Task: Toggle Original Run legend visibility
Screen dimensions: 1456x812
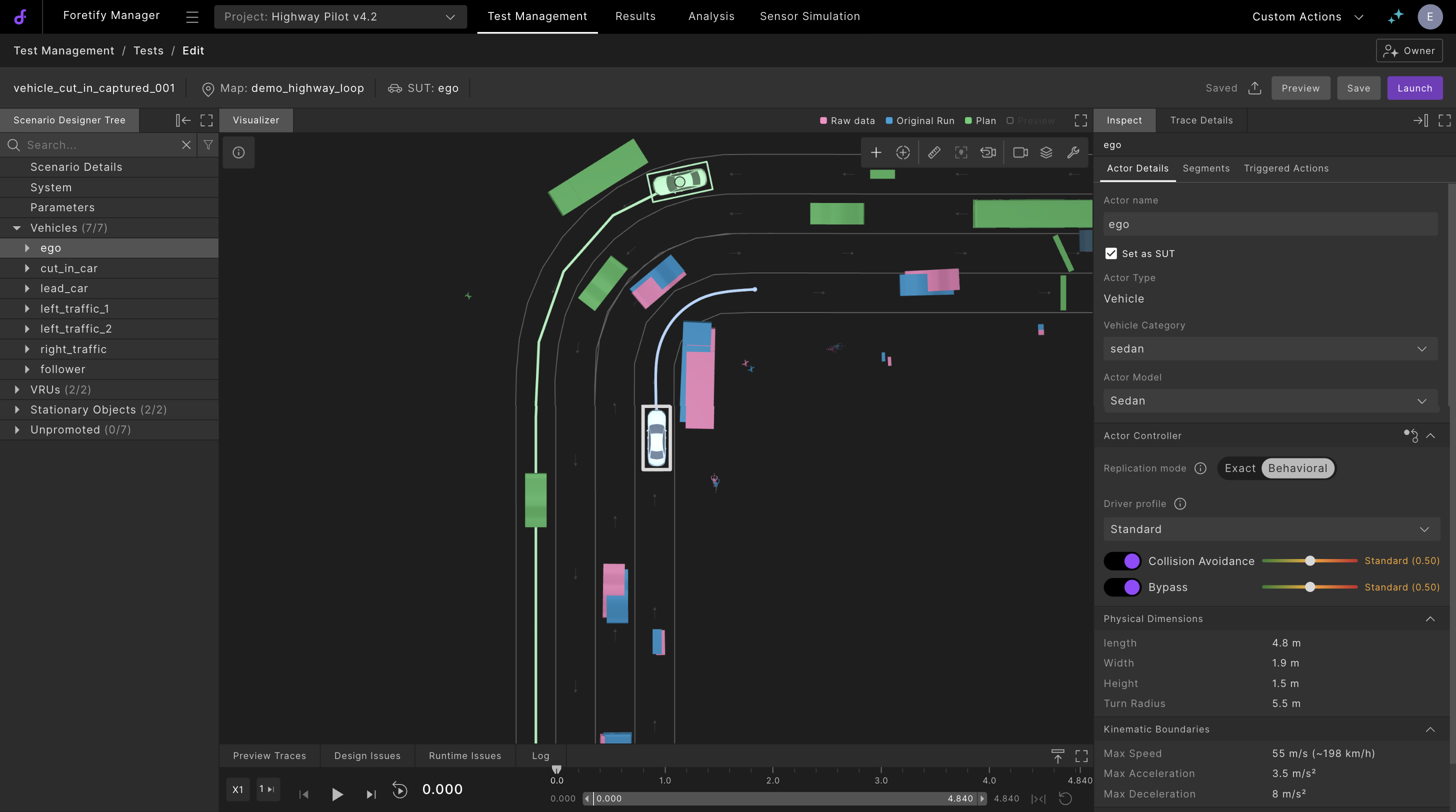Action: [919, 121]
